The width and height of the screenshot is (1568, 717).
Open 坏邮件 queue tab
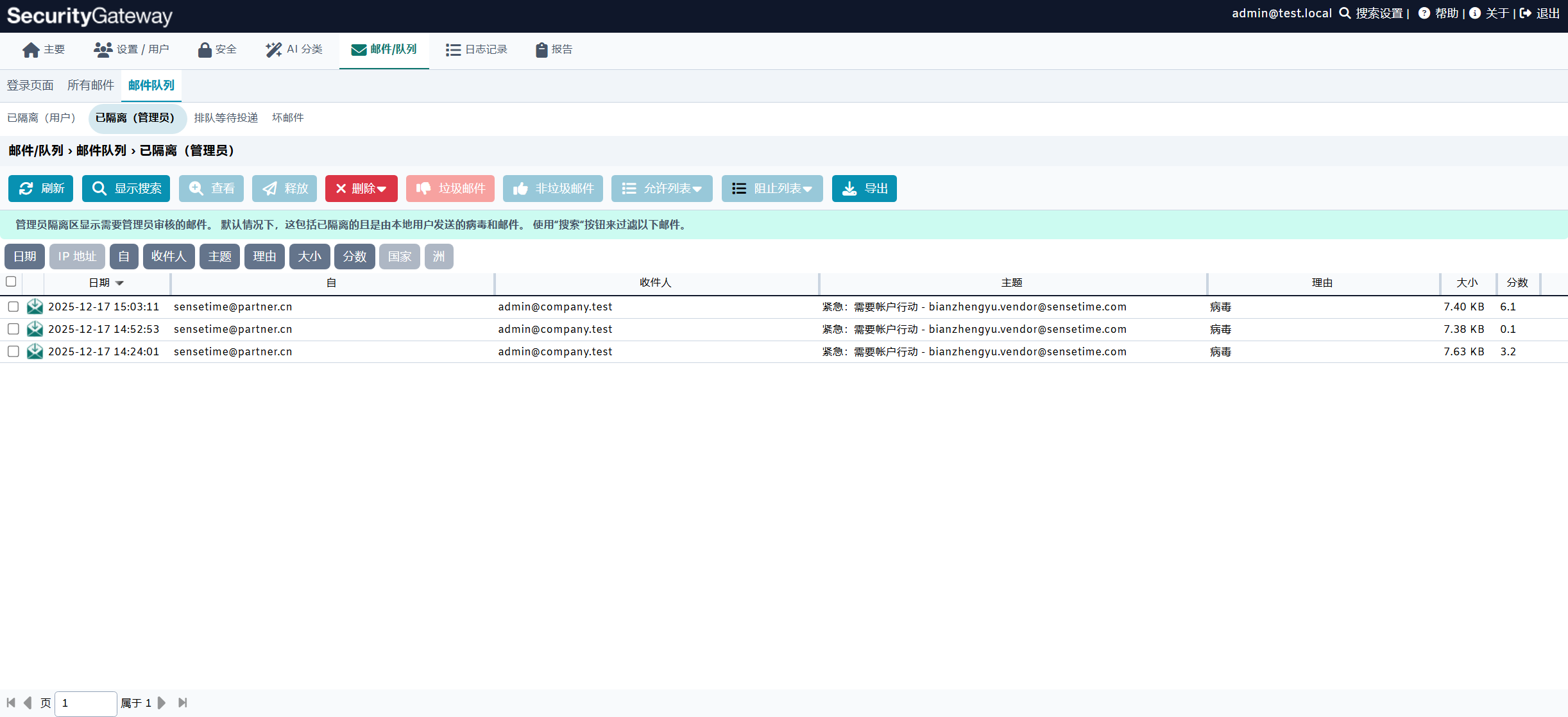(x=288, y=118)
